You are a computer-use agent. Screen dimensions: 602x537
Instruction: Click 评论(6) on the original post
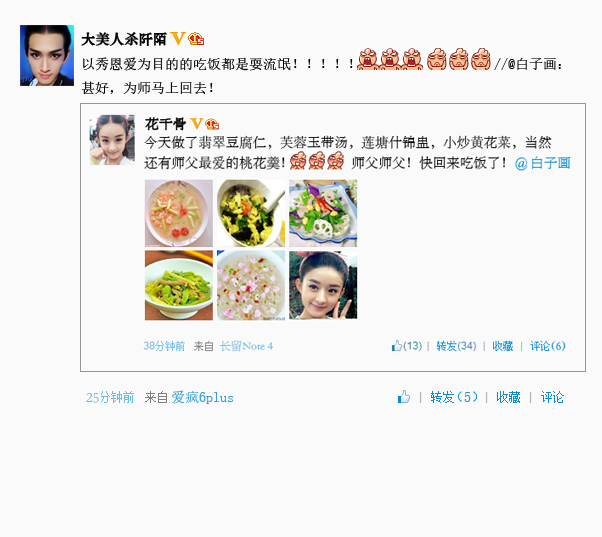point(548,346)
